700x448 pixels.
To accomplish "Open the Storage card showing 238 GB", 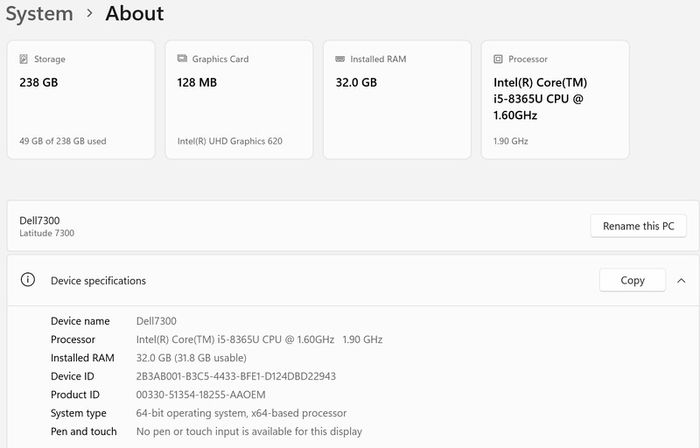I will click(81, 100).
